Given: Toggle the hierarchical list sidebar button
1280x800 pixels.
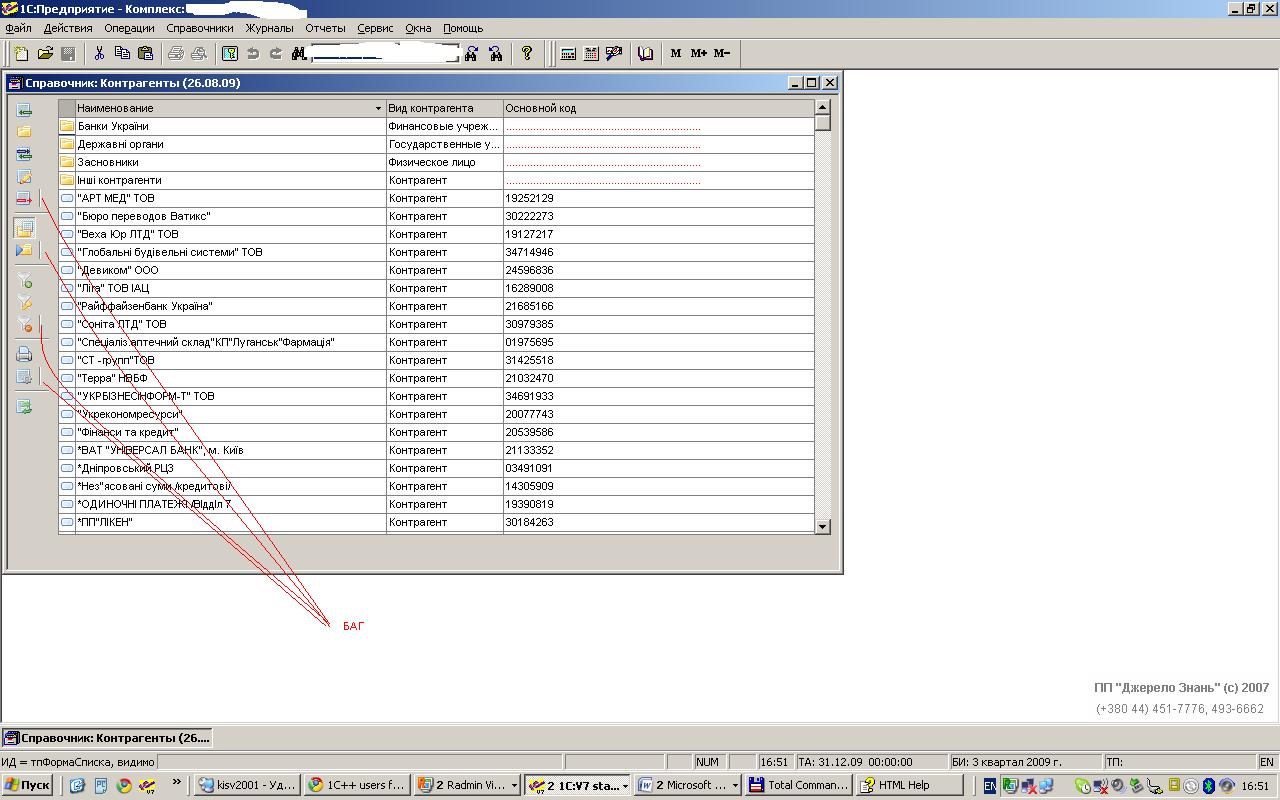Looking at the screenshot, I should pyautogui.click(x=24, y=228).
